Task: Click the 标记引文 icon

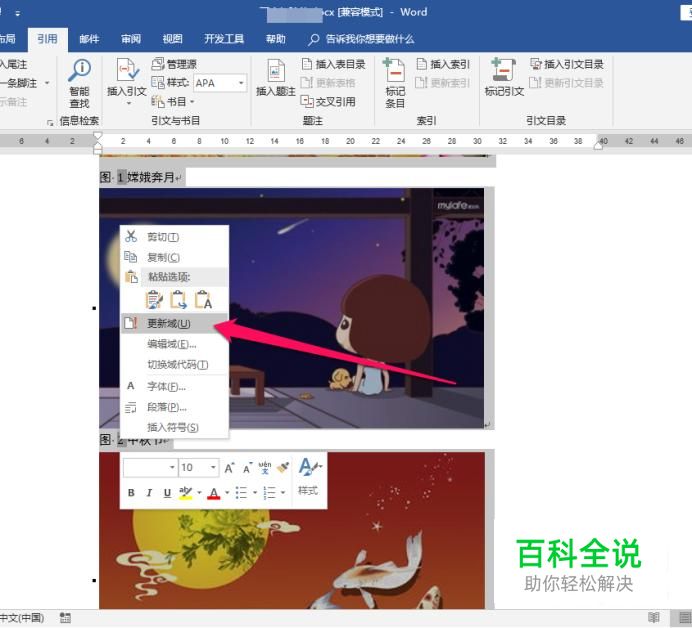Action: pos(504,78)
